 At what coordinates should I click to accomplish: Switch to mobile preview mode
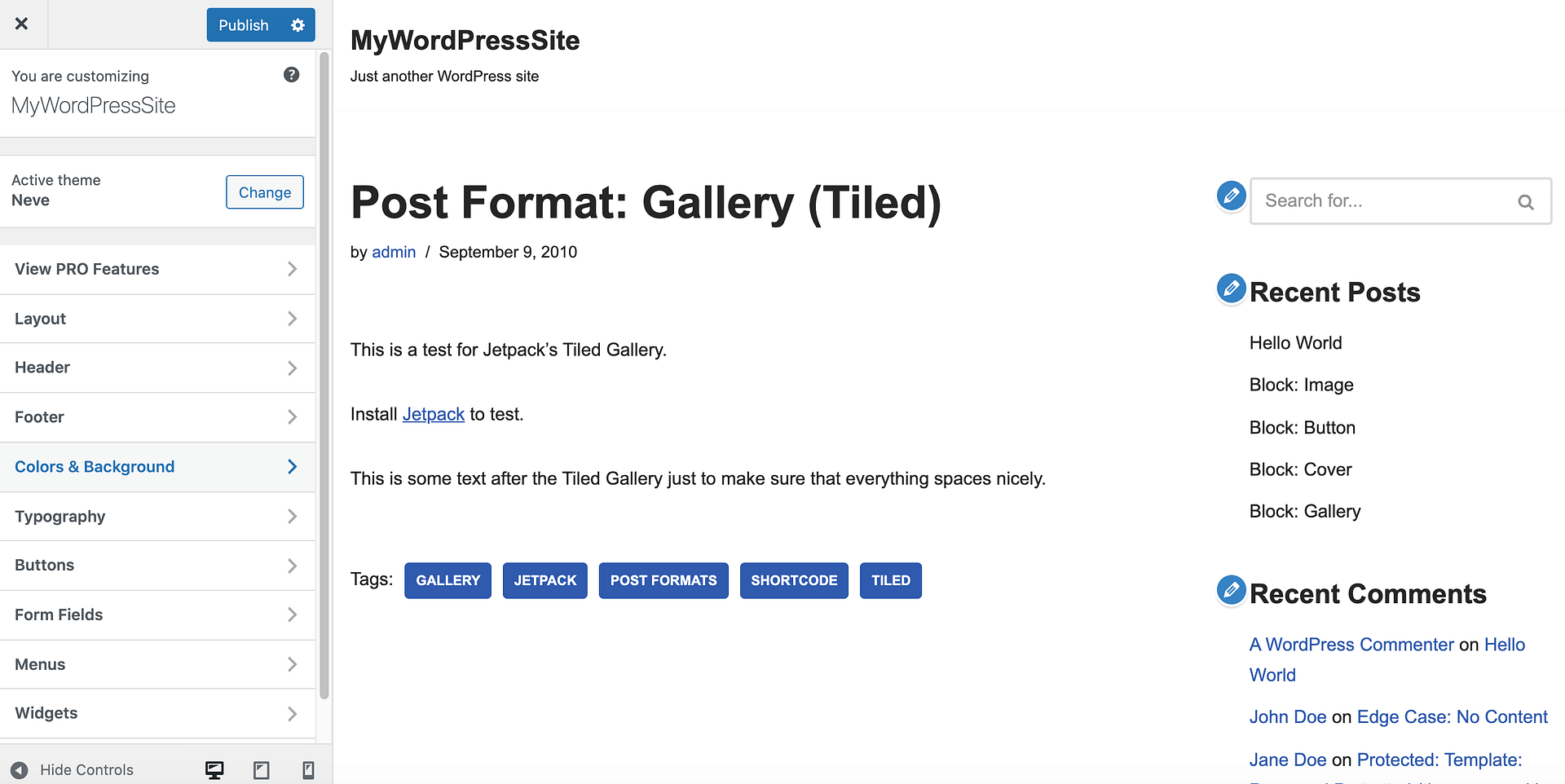pyautogui.click(x=308, y=769)
